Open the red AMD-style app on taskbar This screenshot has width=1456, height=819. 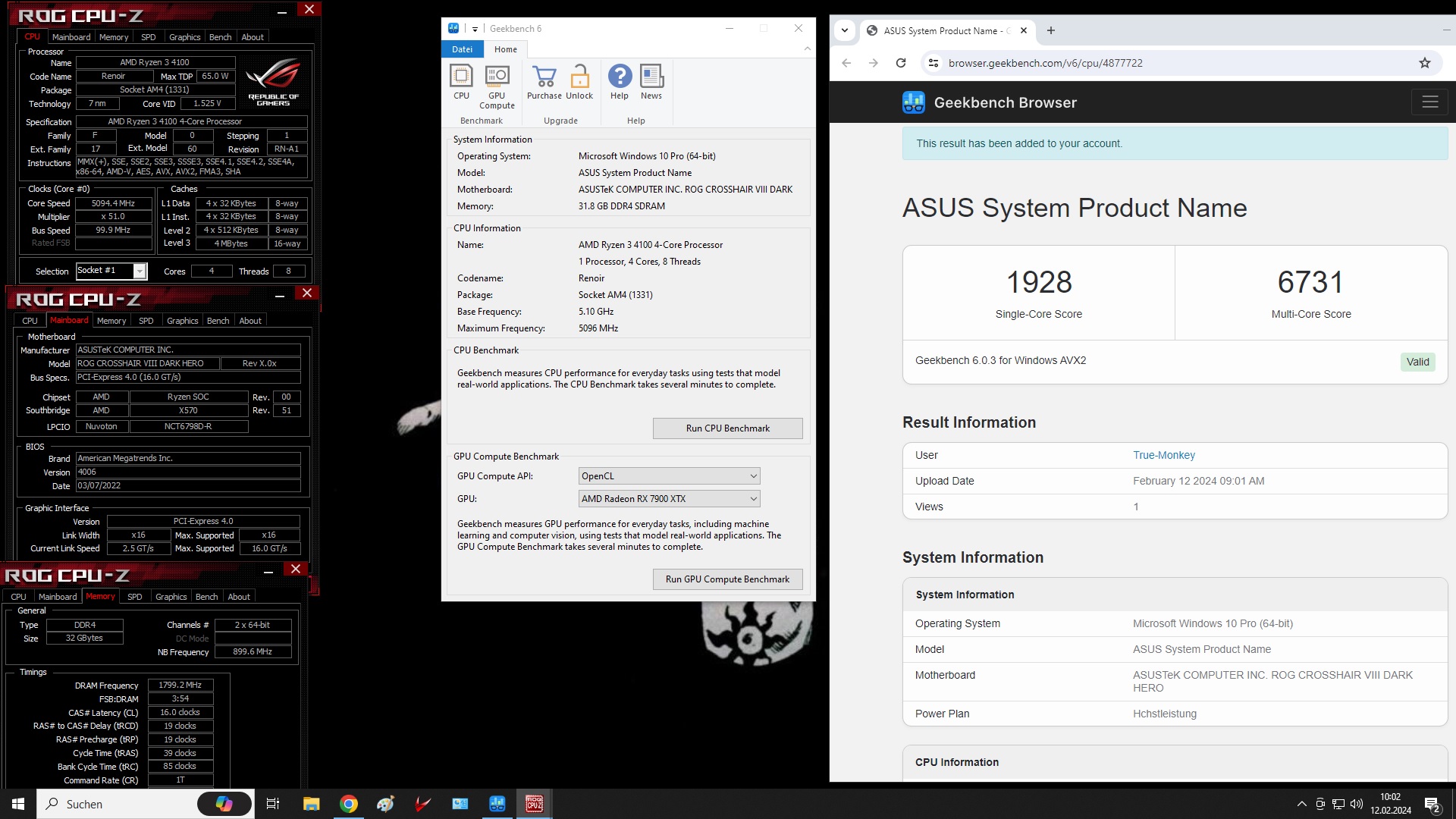click(x=422, y=804)
